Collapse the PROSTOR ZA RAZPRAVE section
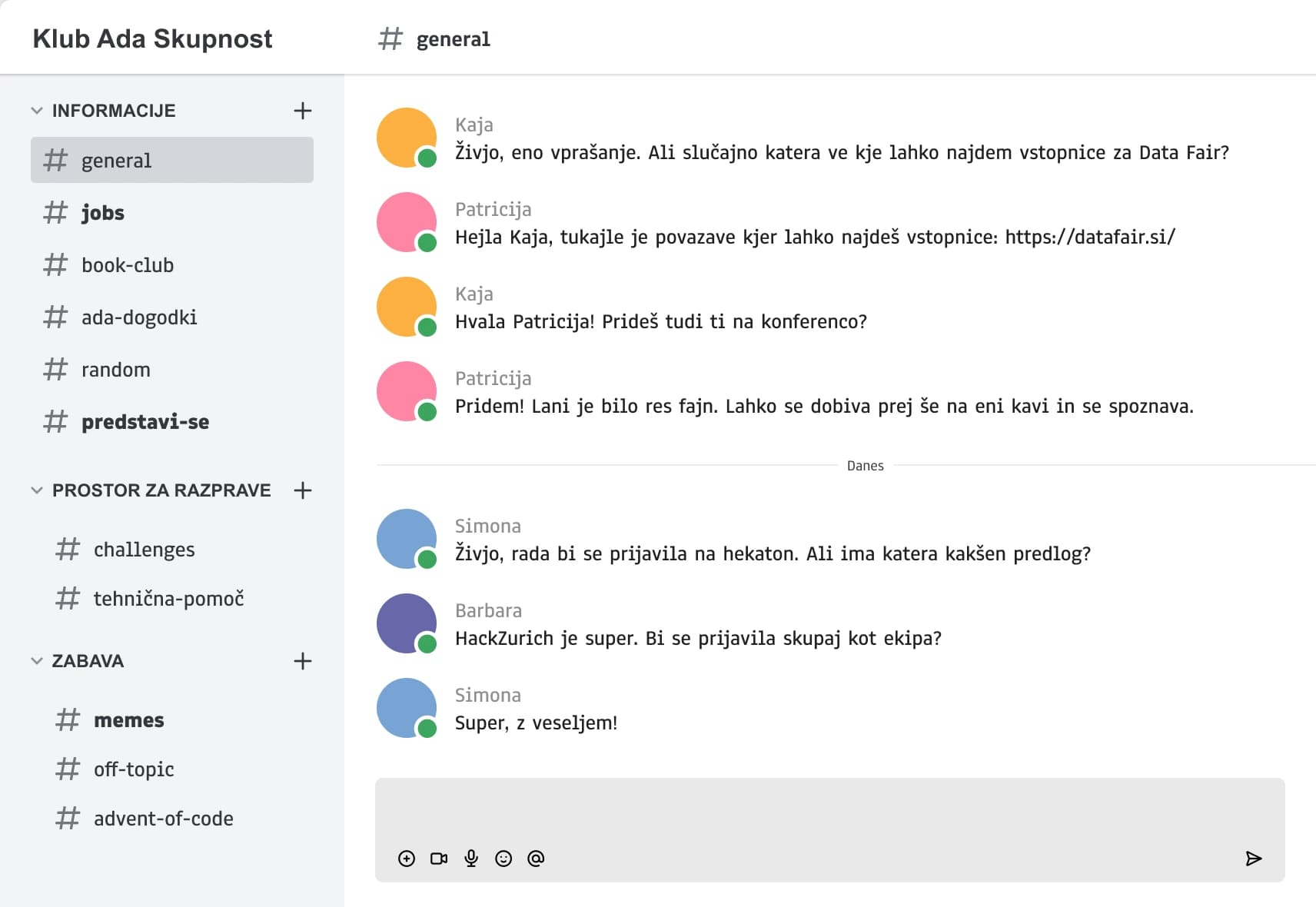Viewport: 1316px width, 907px height. 37,490
